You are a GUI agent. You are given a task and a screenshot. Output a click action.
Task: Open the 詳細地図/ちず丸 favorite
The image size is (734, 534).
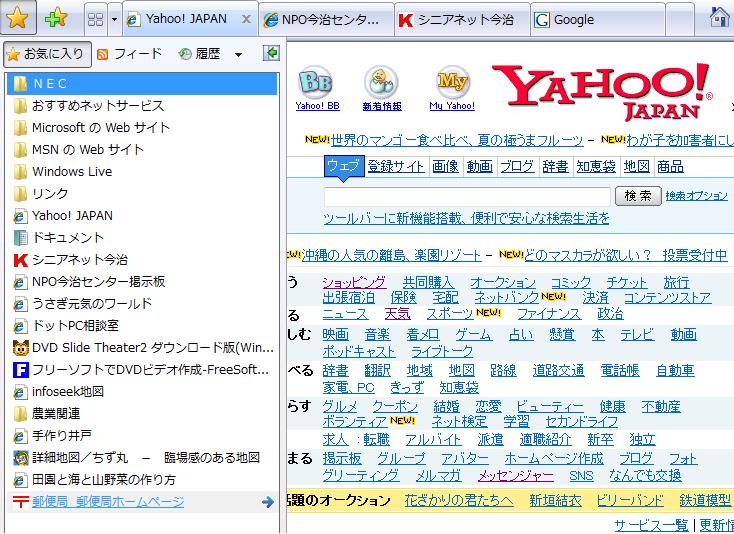(142, 458)
